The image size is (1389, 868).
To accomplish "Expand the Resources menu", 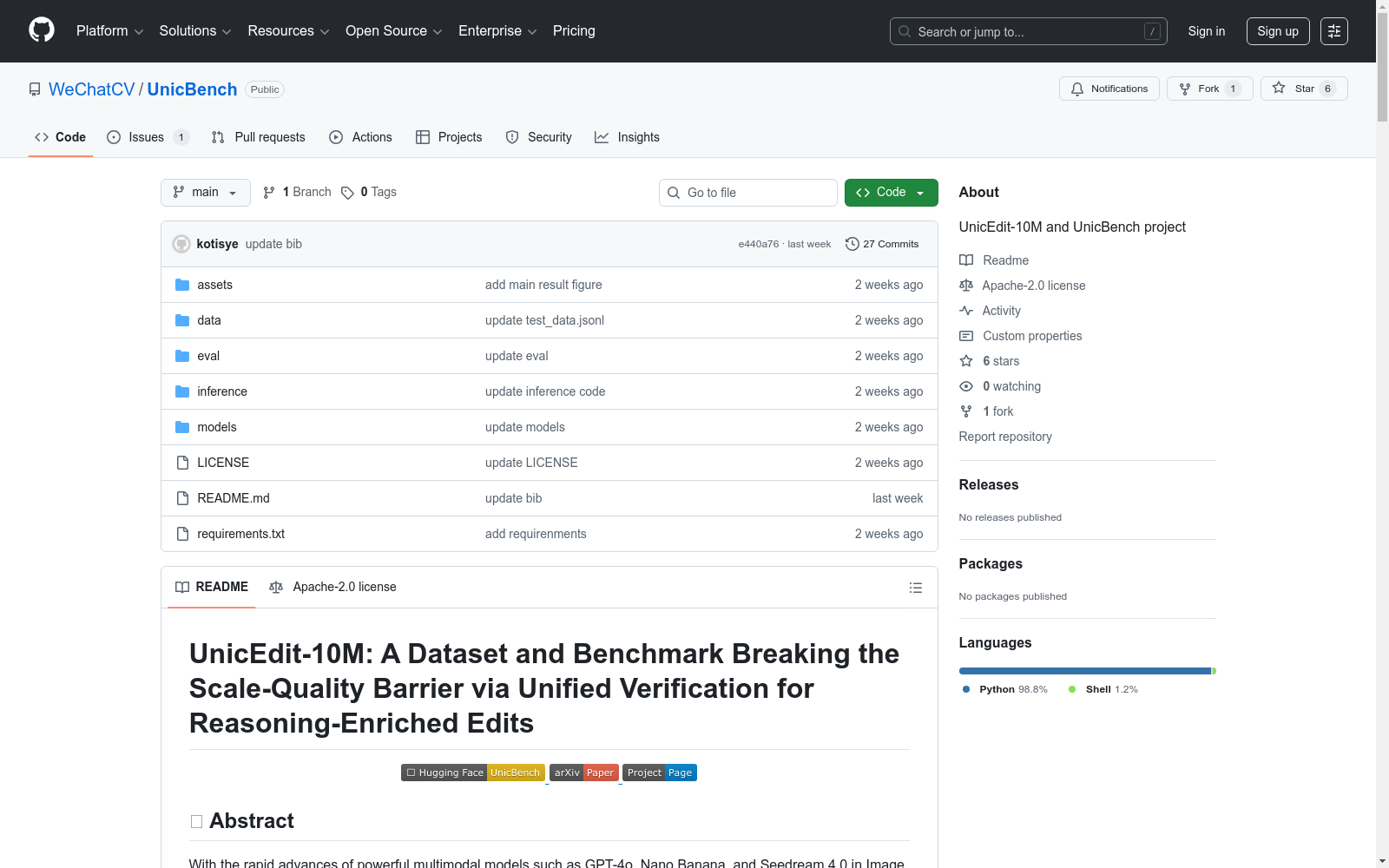I will point(288,31).
